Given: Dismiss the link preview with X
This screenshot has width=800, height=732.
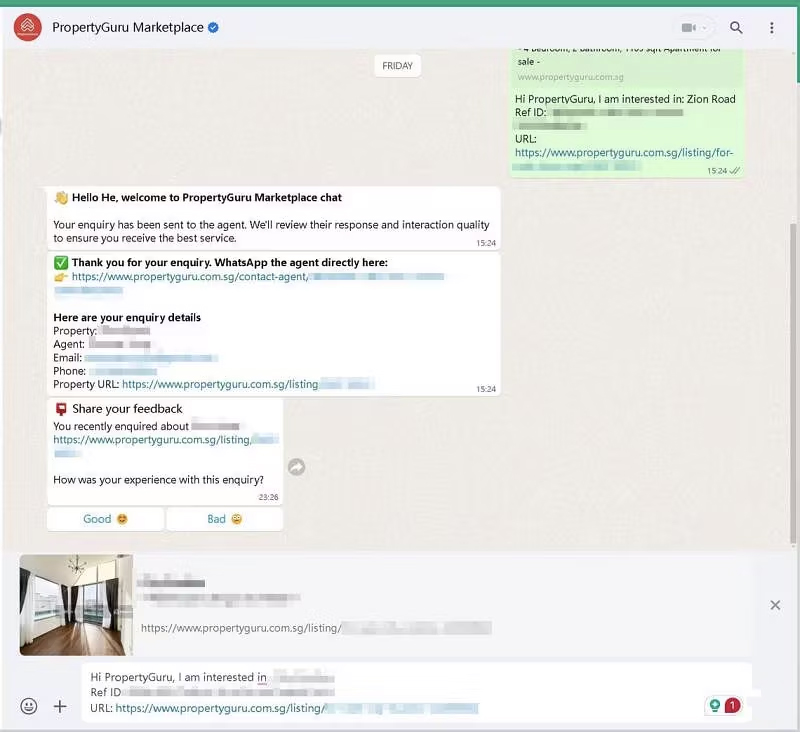Looking at the screenshot, I should (775, 605).
